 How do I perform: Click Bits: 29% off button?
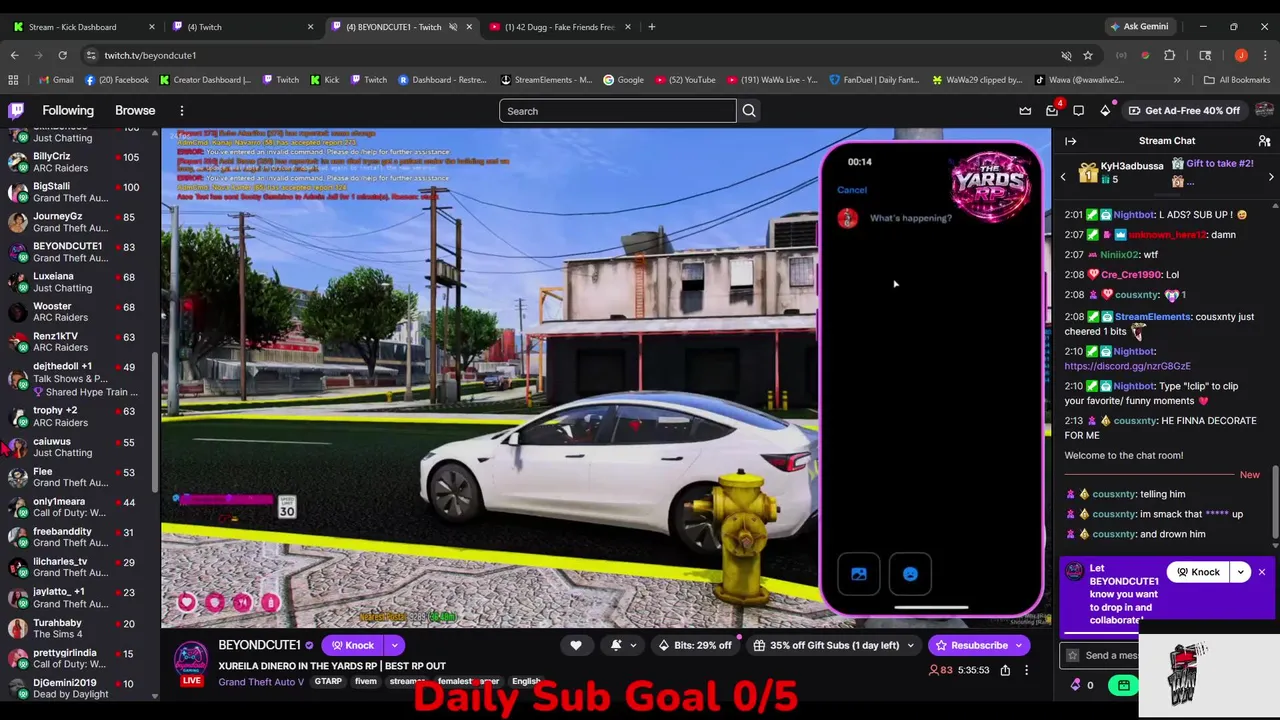695,645
